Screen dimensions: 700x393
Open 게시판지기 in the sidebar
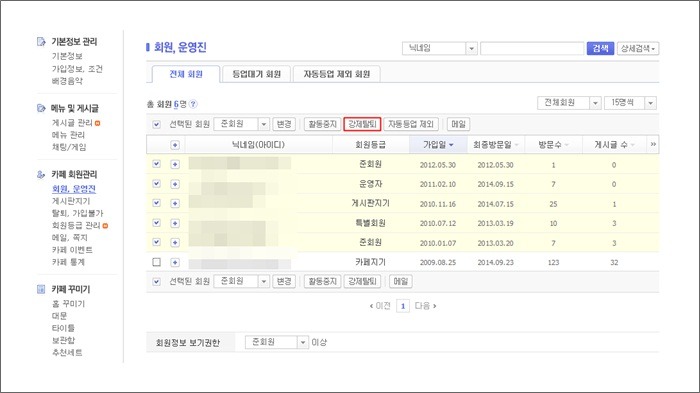click(x=71, y=201)
